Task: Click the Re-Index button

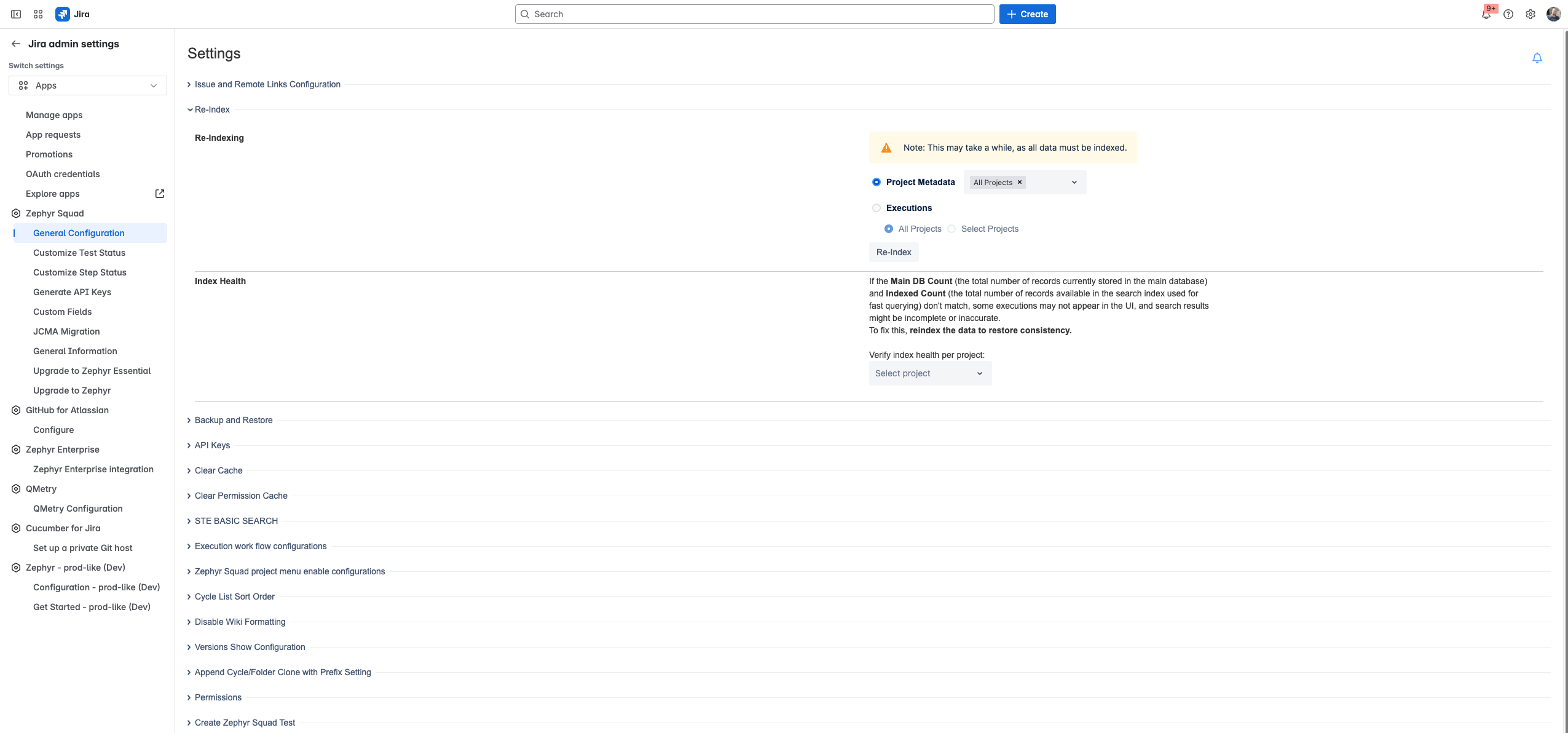Action: [893, 252]
